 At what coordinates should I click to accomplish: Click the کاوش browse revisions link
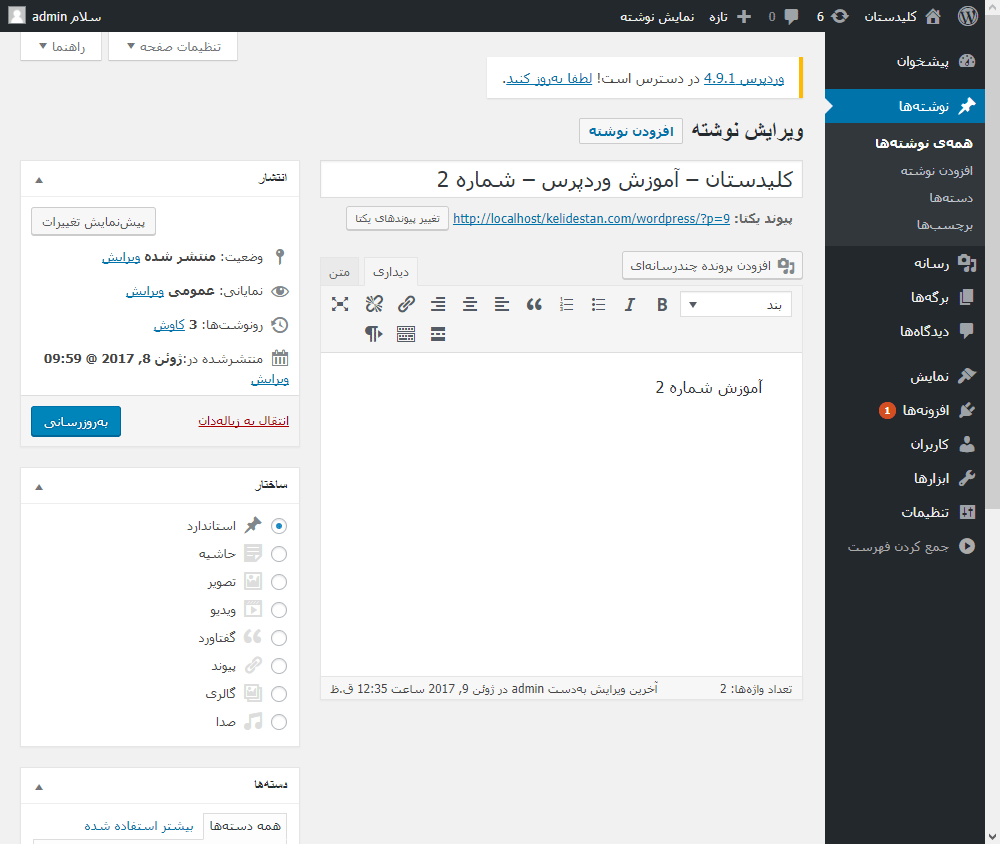pos(169,325)
